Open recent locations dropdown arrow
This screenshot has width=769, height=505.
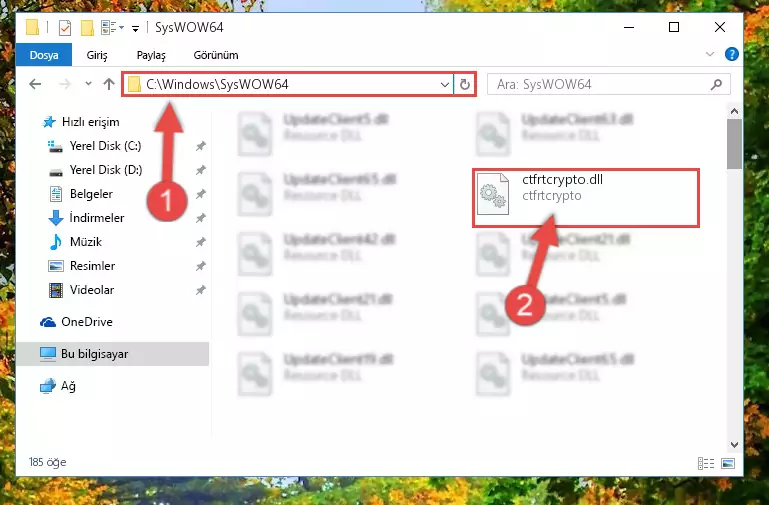(x=88, y=84)
